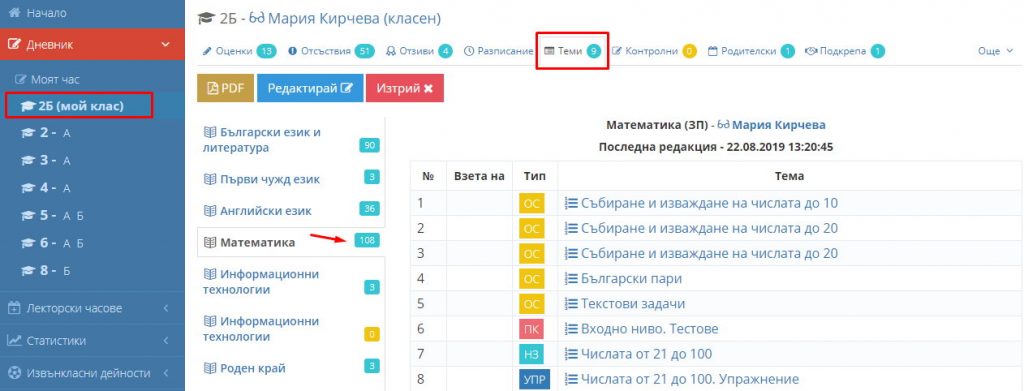1024x391 pixels.
Task: Click the clock icon next to Разписание
Action: (x=468, y=51)
